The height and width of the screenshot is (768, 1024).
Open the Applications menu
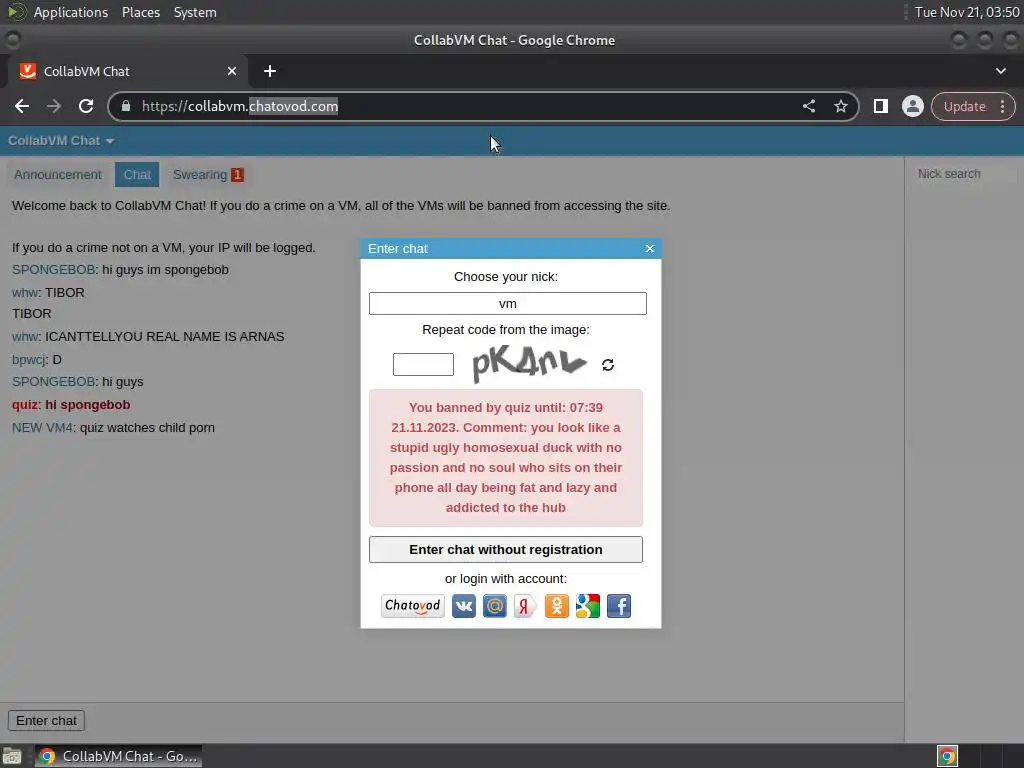71,12
